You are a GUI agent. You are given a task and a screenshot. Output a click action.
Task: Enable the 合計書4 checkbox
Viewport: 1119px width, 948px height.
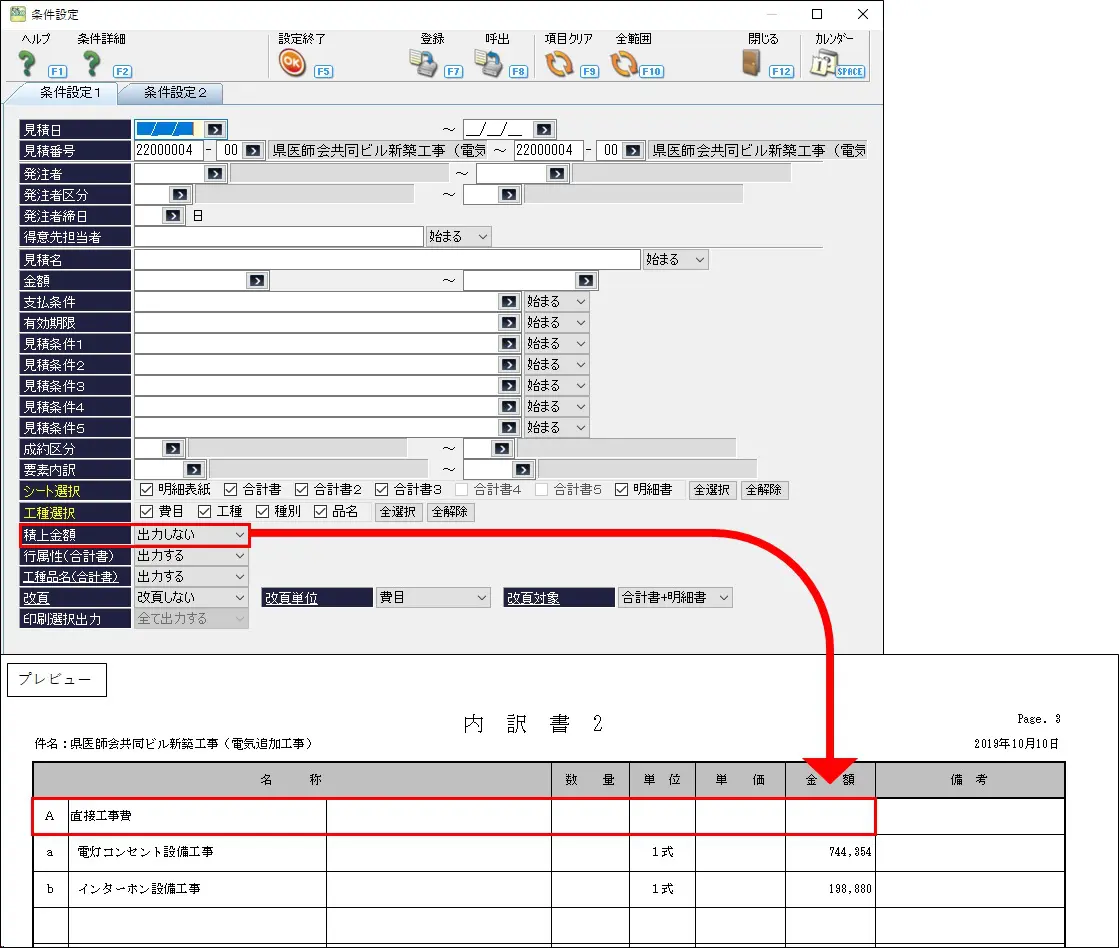pyautogui.click(x=462, y=490)
